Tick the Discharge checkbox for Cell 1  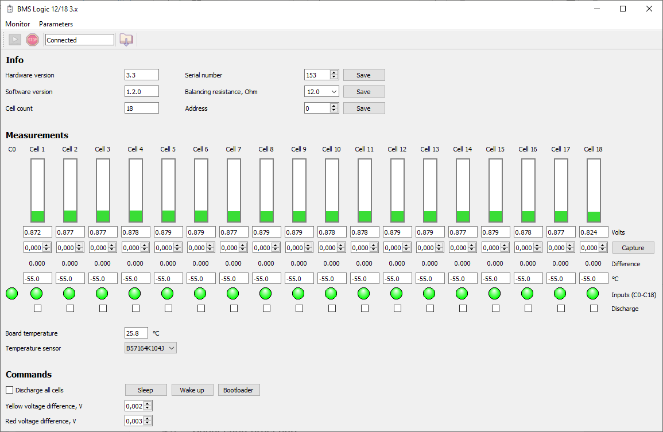pyautogui.click(x=38, y=309)
